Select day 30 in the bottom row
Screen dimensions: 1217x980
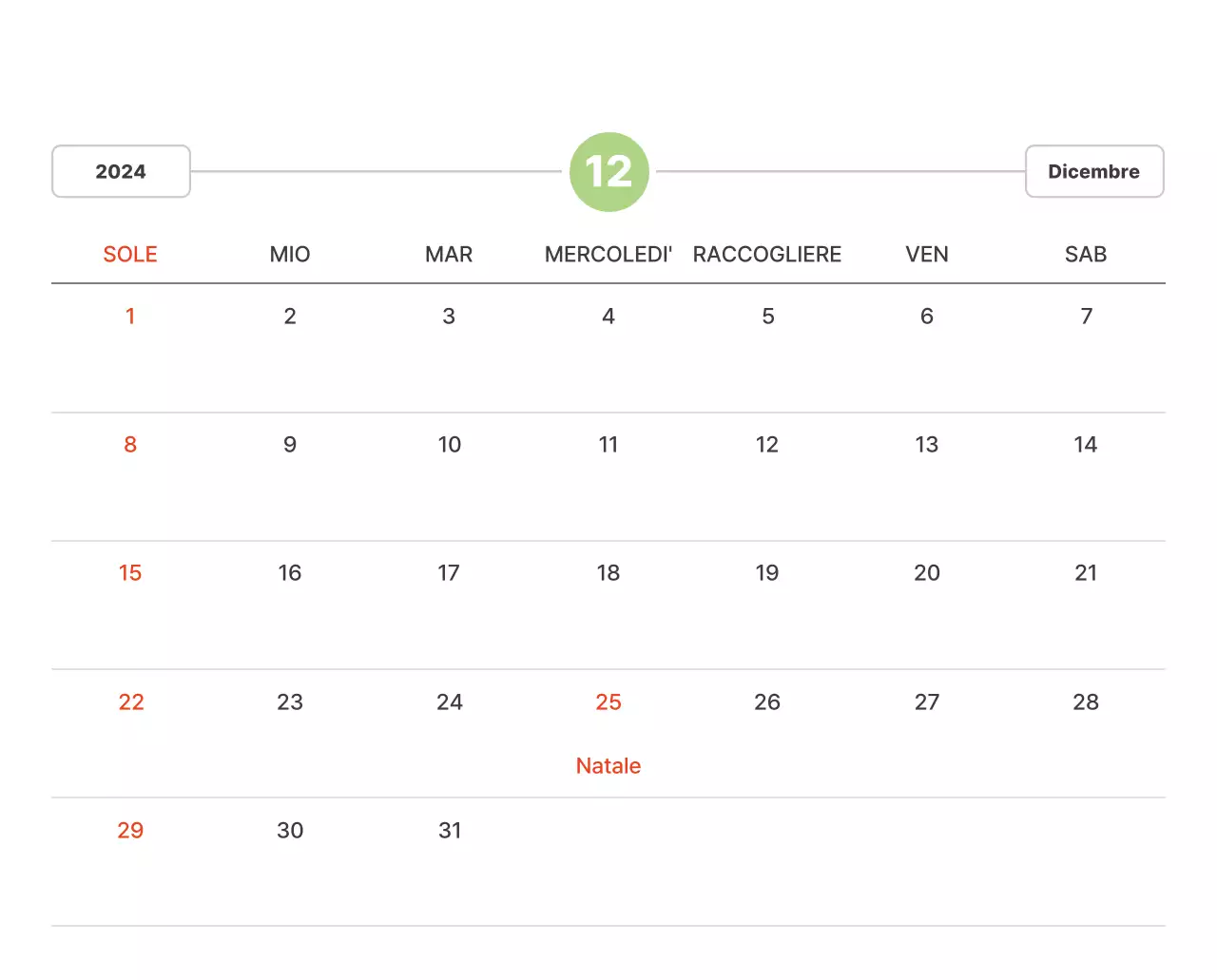click(x=290, y=830)
